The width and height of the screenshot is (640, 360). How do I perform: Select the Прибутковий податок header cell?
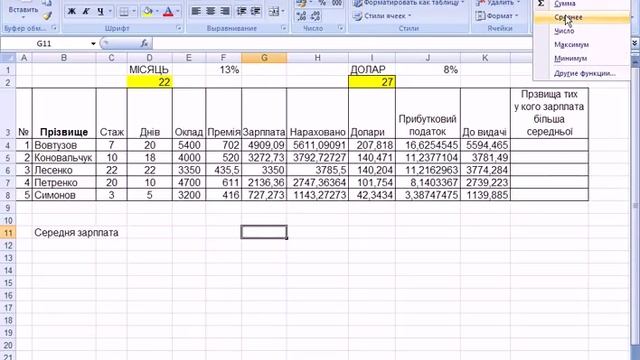click(428, 113)
